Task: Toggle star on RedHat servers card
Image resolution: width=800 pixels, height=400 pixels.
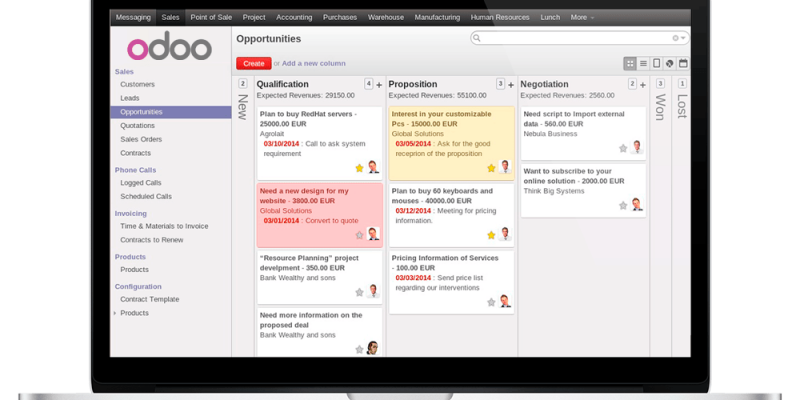Action: pyautogui.click(x=359, y=168)
